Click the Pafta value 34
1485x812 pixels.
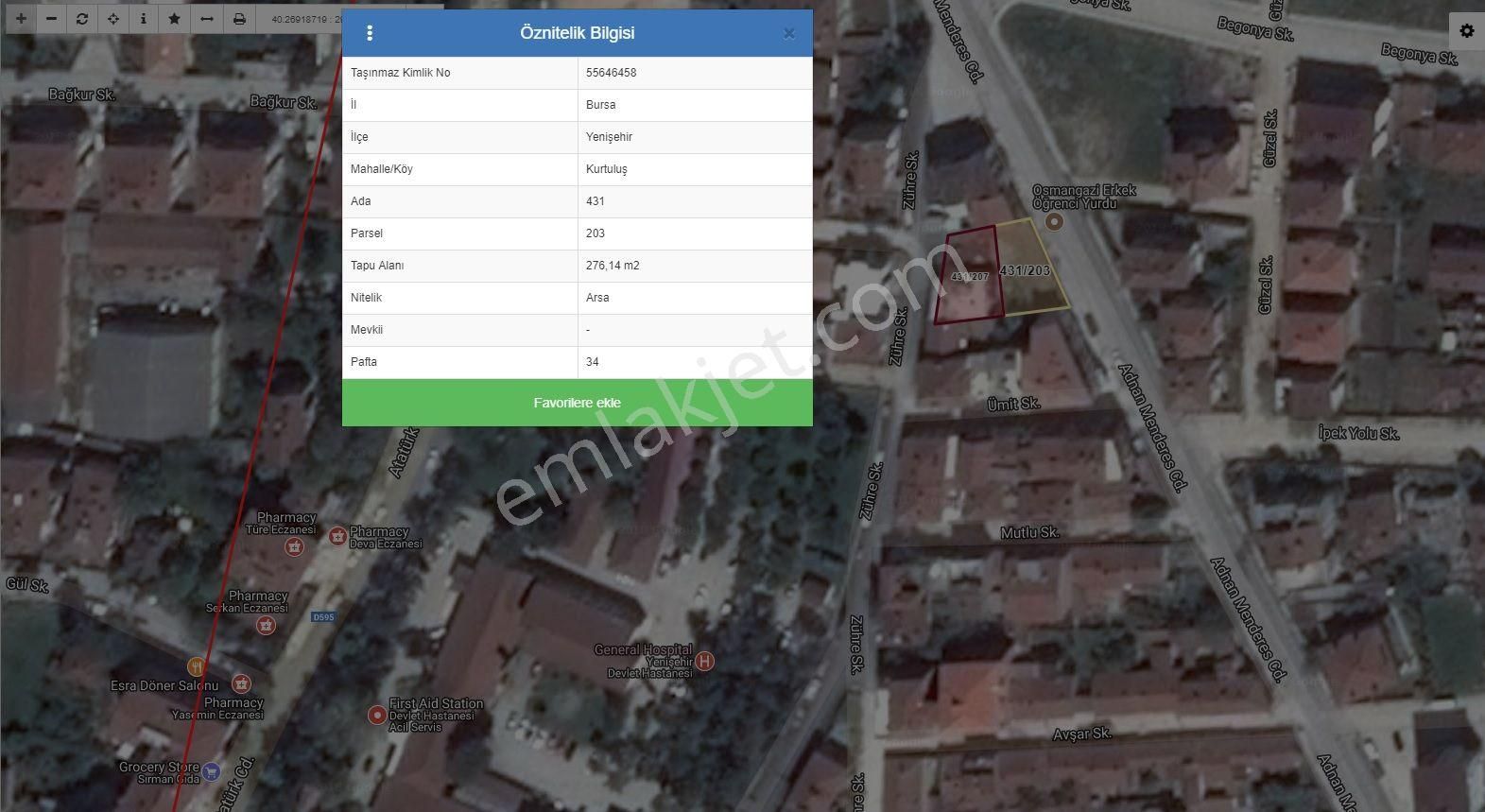(x=593, y=362)
